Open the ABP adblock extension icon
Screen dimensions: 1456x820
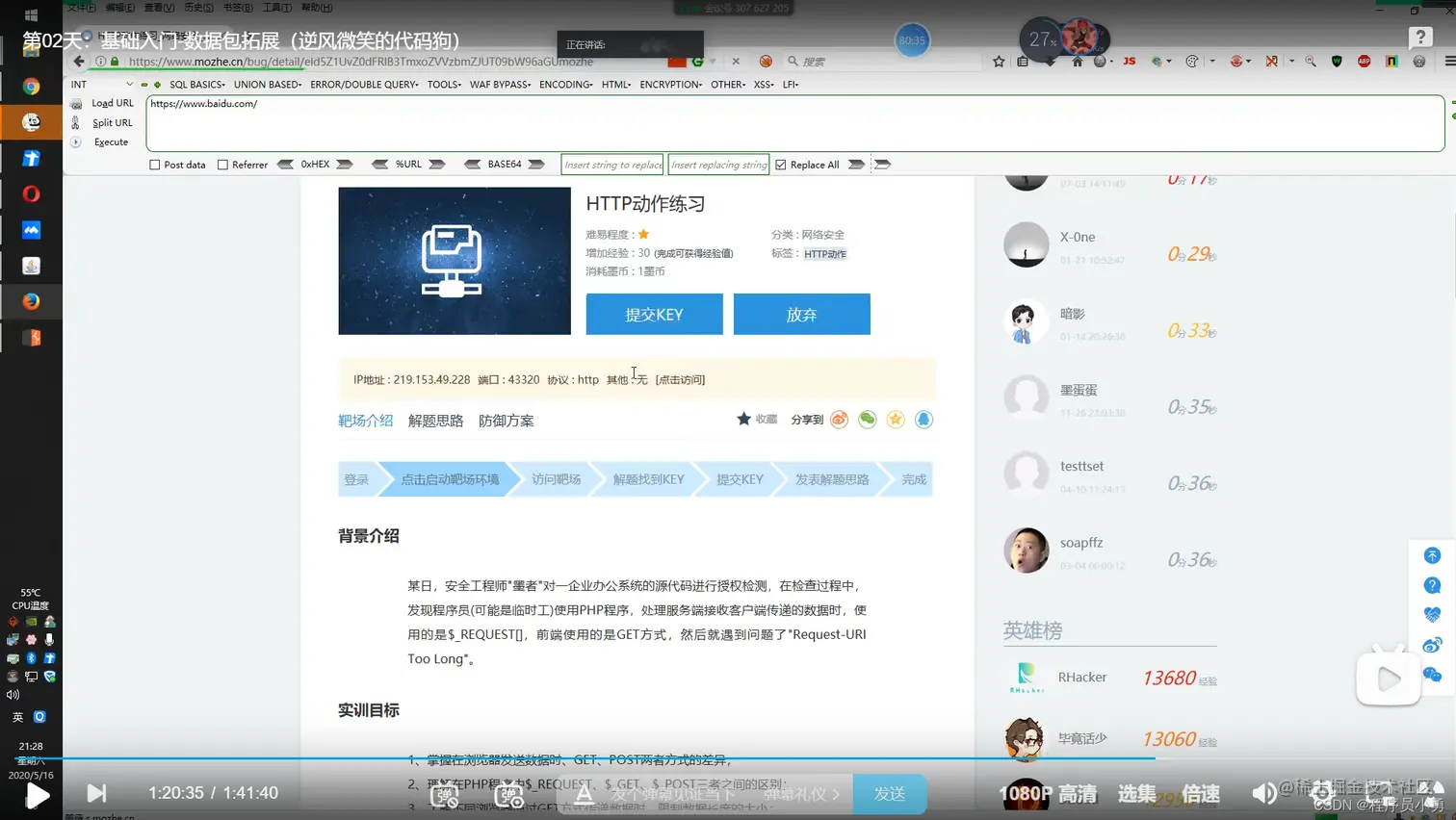tap(1364, 62)
